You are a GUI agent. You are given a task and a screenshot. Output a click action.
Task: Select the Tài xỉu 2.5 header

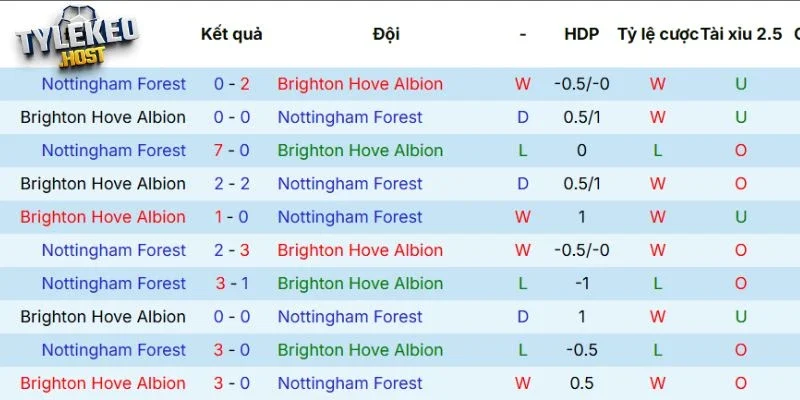(741, 34)
